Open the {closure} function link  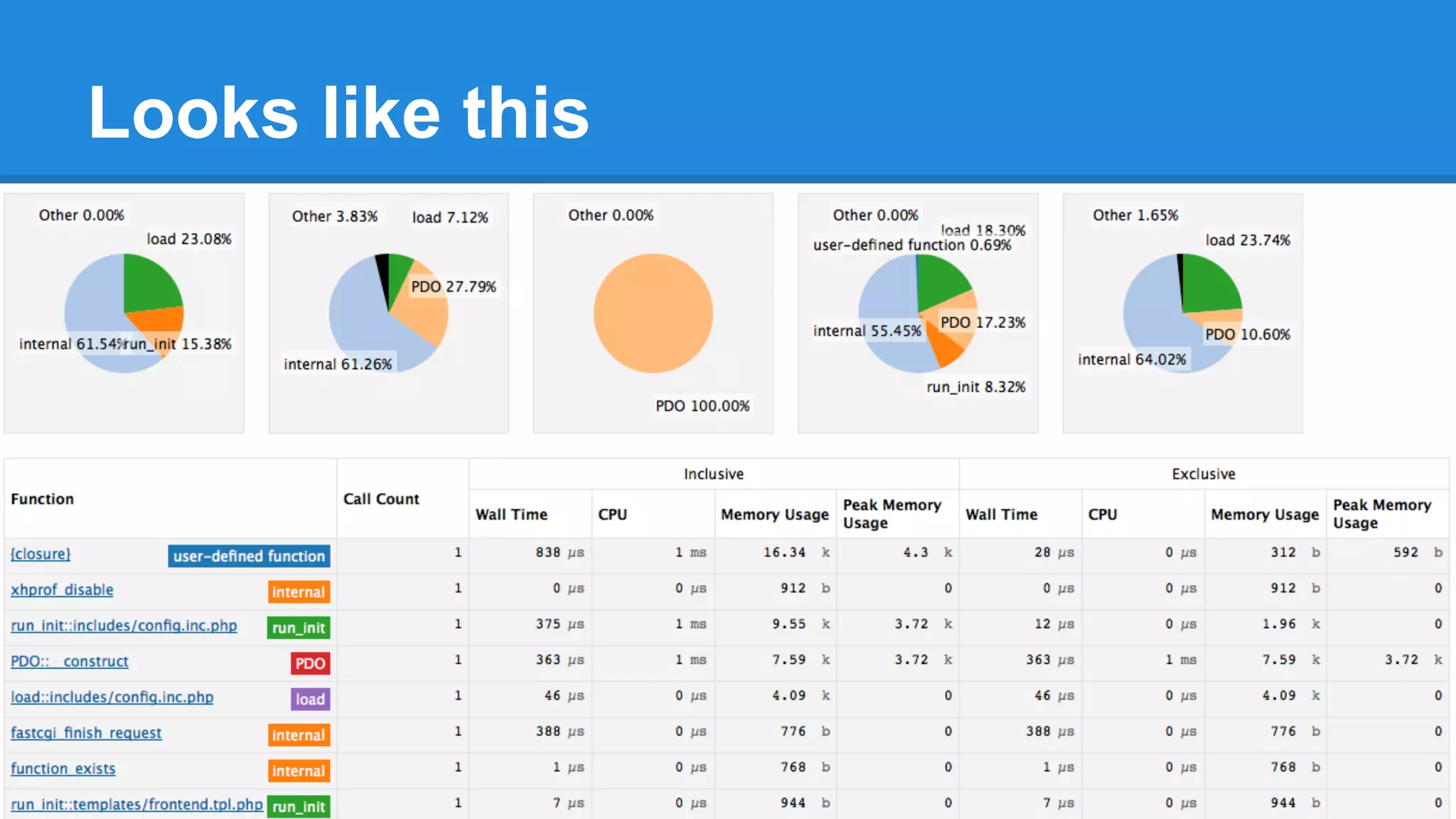click(41, 554)
